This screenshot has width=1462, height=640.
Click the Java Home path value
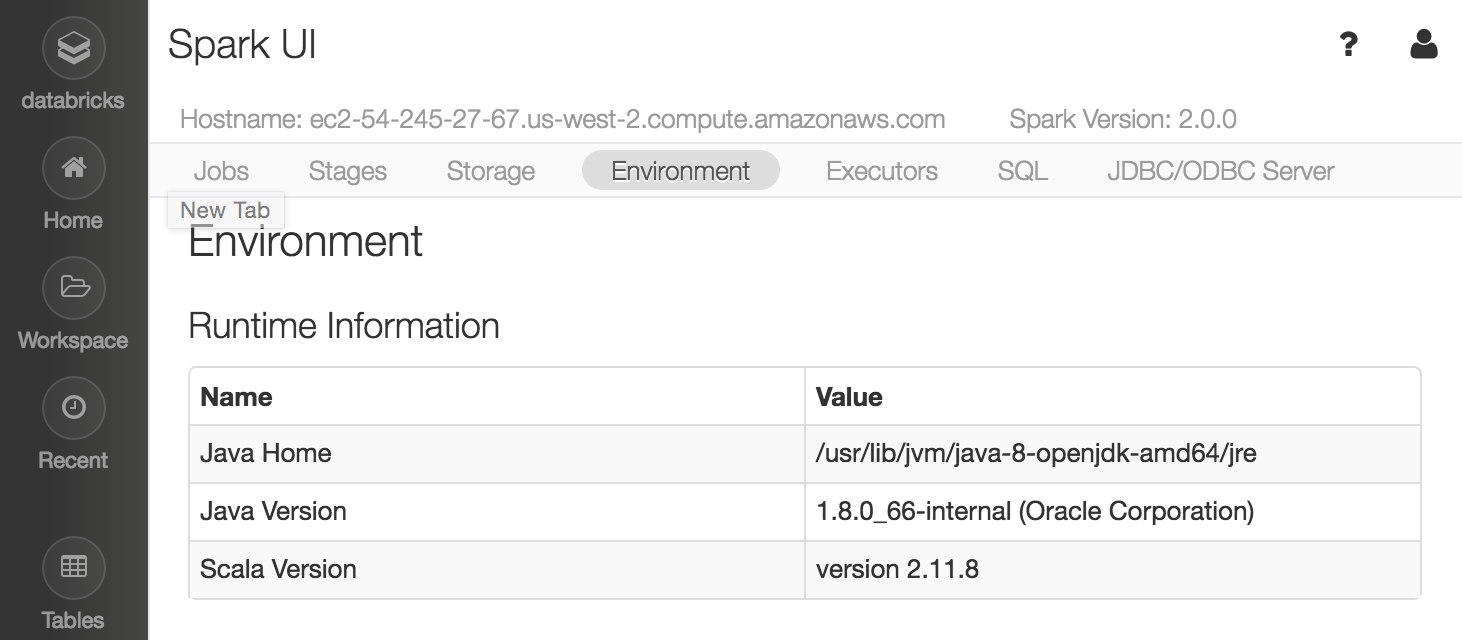tap(1036, 453)
